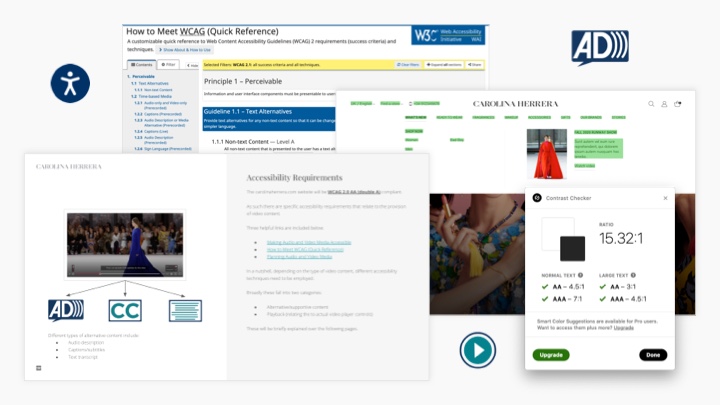Open the Our Brands menu item
The image size is (720, 405).
(591, 118)
